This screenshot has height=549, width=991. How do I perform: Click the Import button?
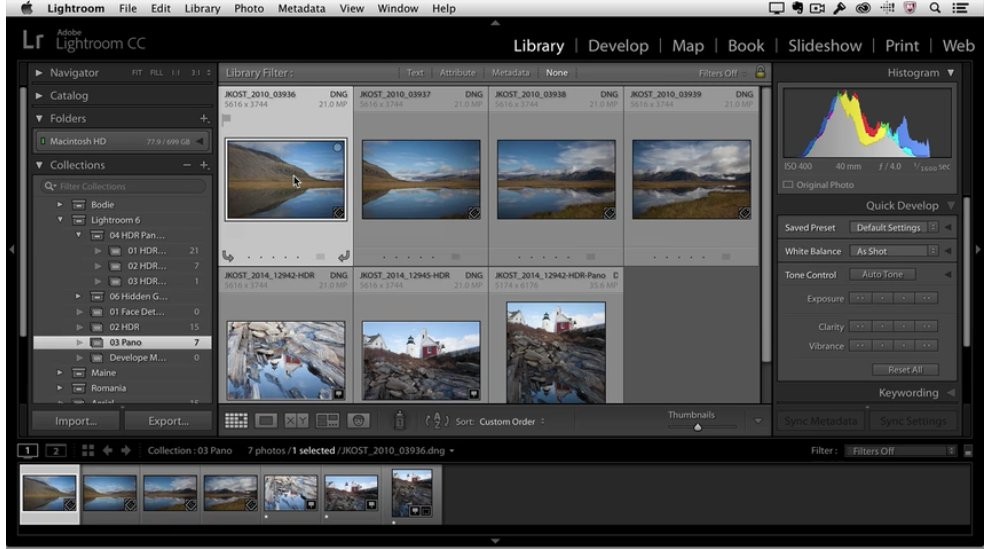(x=76, y=421)
